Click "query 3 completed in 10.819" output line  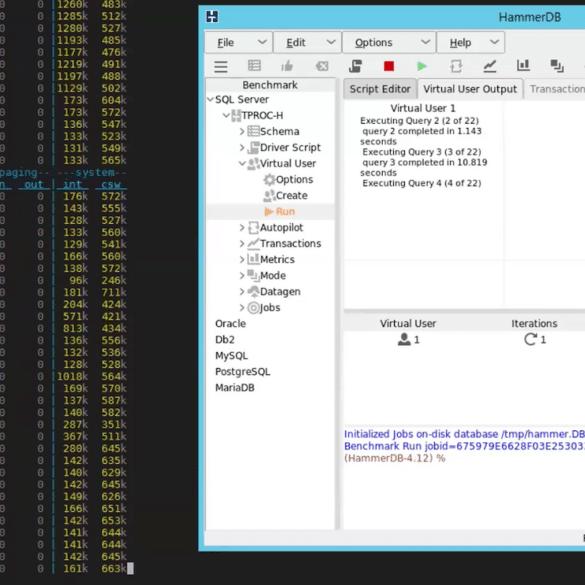coord(425,162)
